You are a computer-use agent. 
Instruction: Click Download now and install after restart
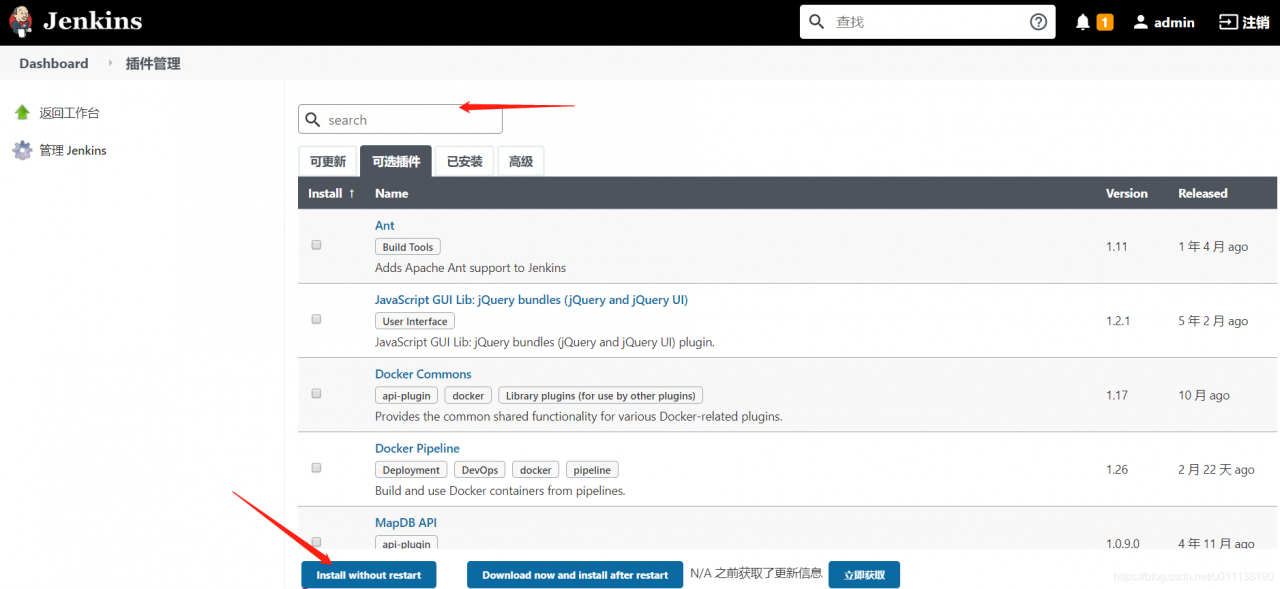click(575, 575)
